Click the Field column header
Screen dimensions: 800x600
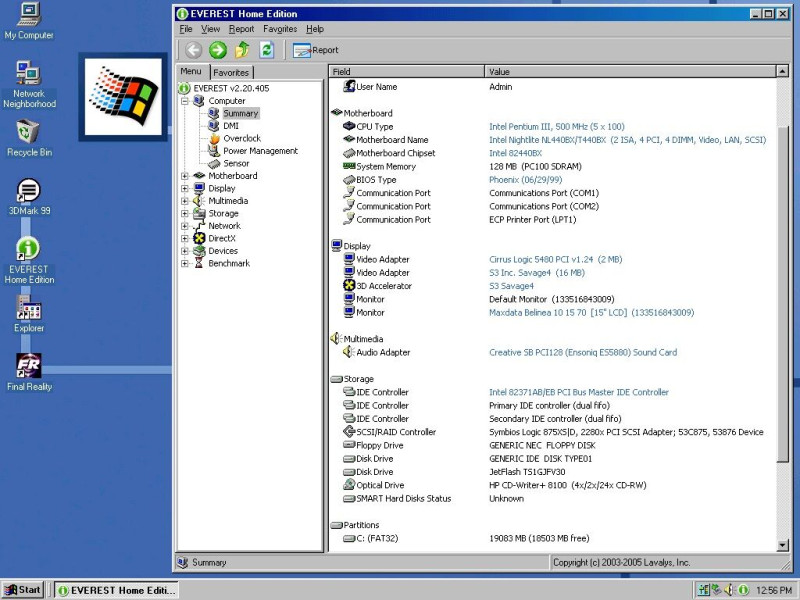click(407, 71)
